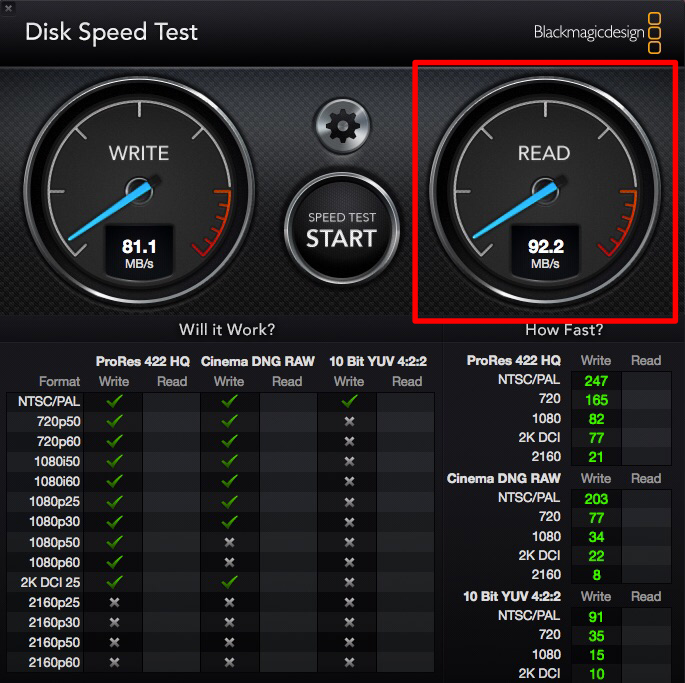Click the Cinema DNG RAW header in How Fast

tap(503, 478)
